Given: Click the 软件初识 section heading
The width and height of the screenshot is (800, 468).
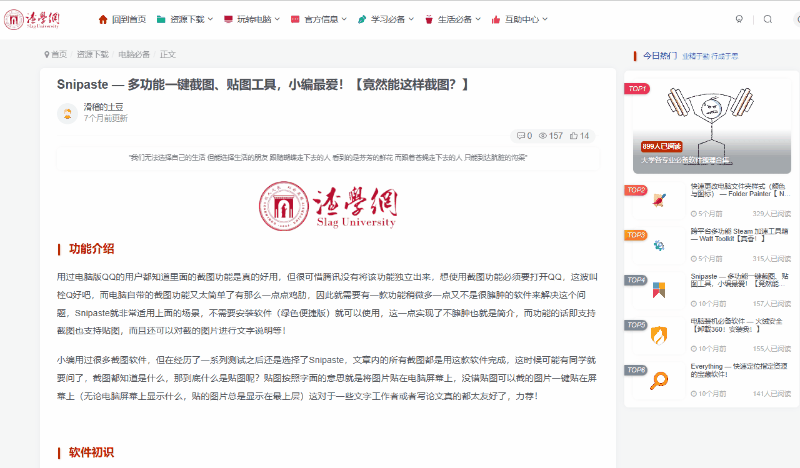Looking at the screenshot, I should [91, 453].
